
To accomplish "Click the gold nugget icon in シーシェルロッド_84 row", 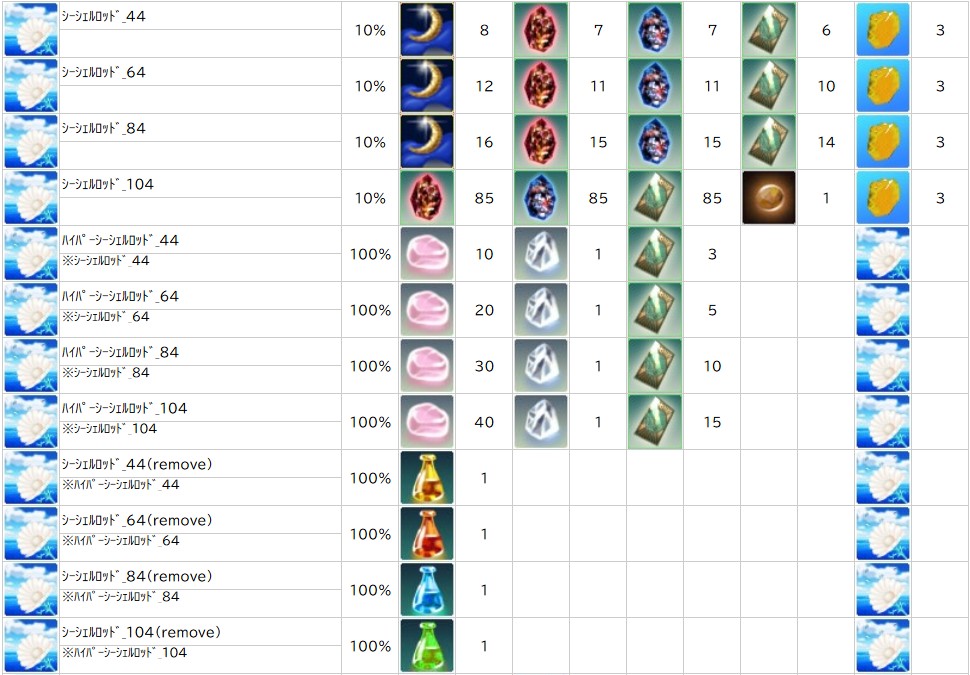I will coord(883,142).
